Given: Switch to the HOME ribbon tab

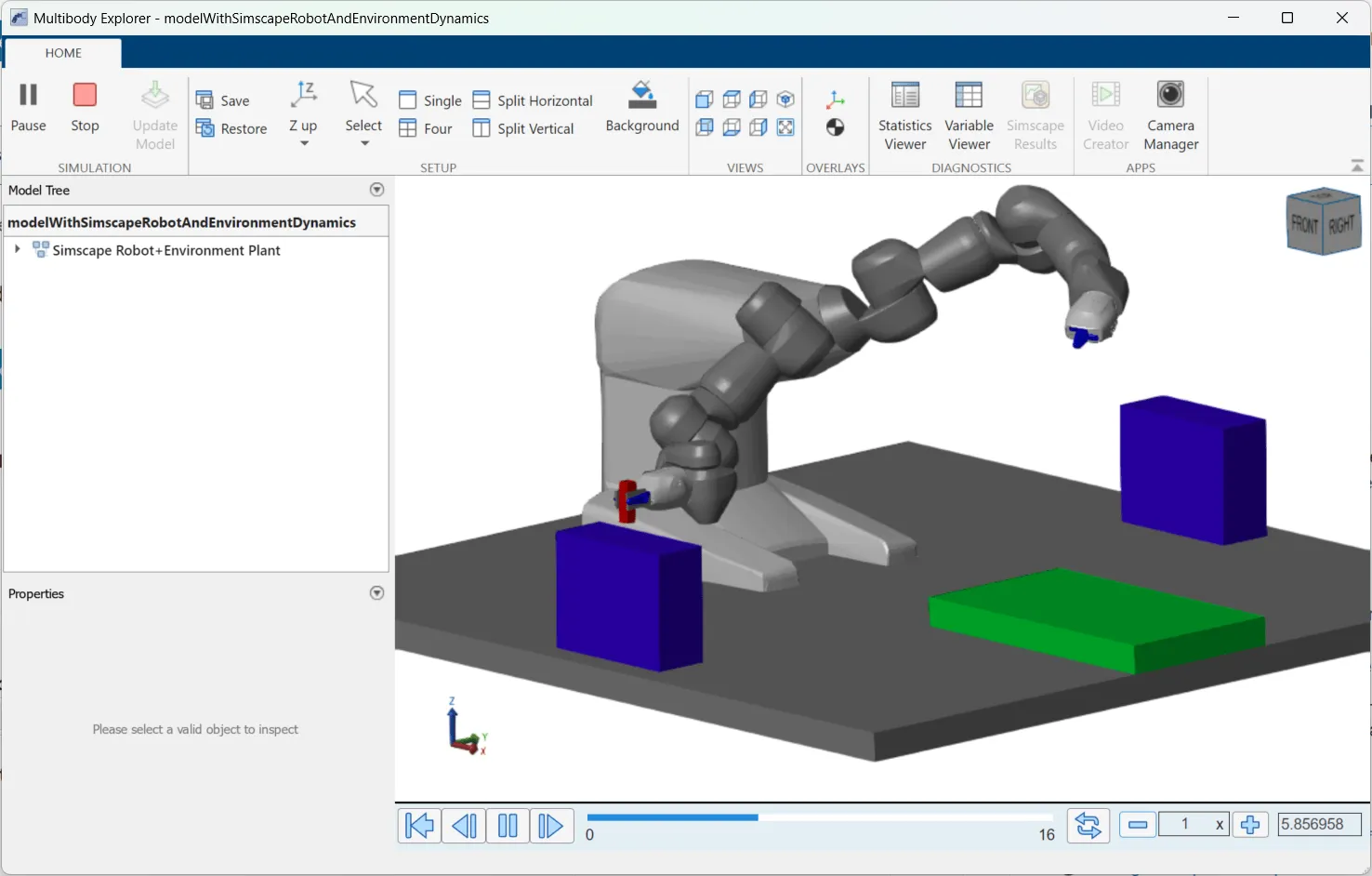Looking at the screenshot, I should coord(62,53).
